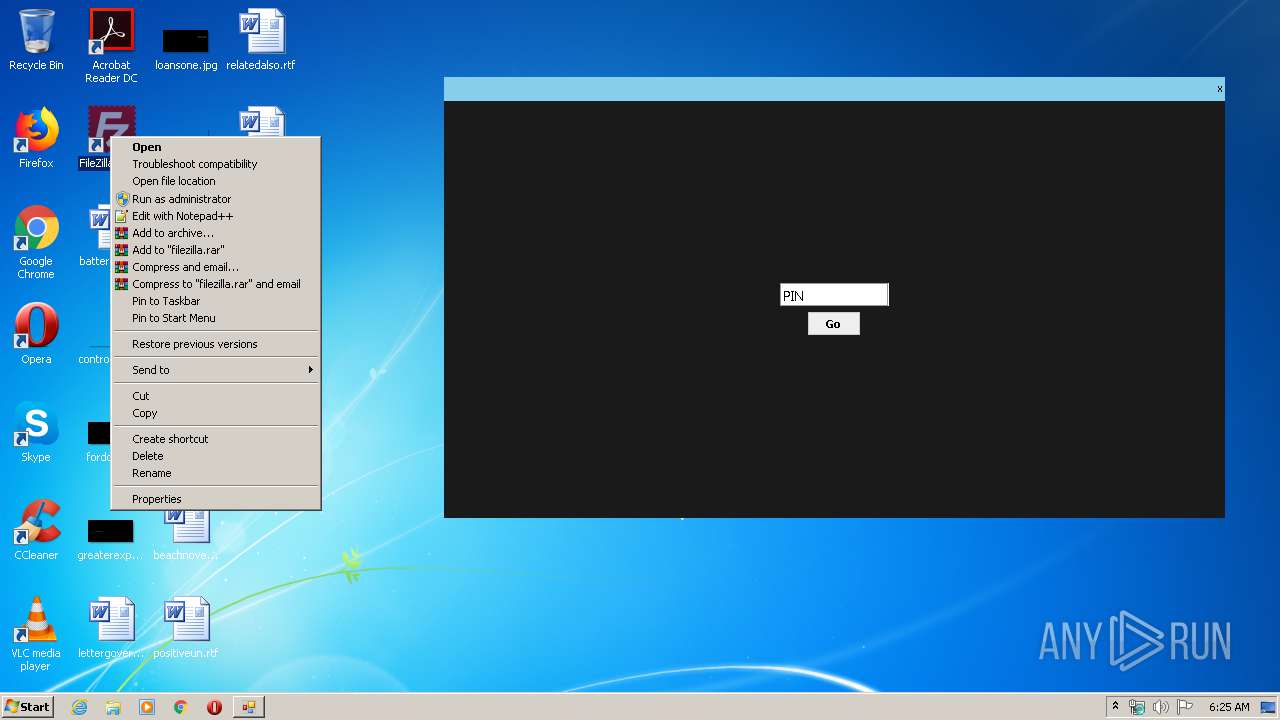Select the positiveun.rtf document icon
The image size is (1280, 720).
186,628
